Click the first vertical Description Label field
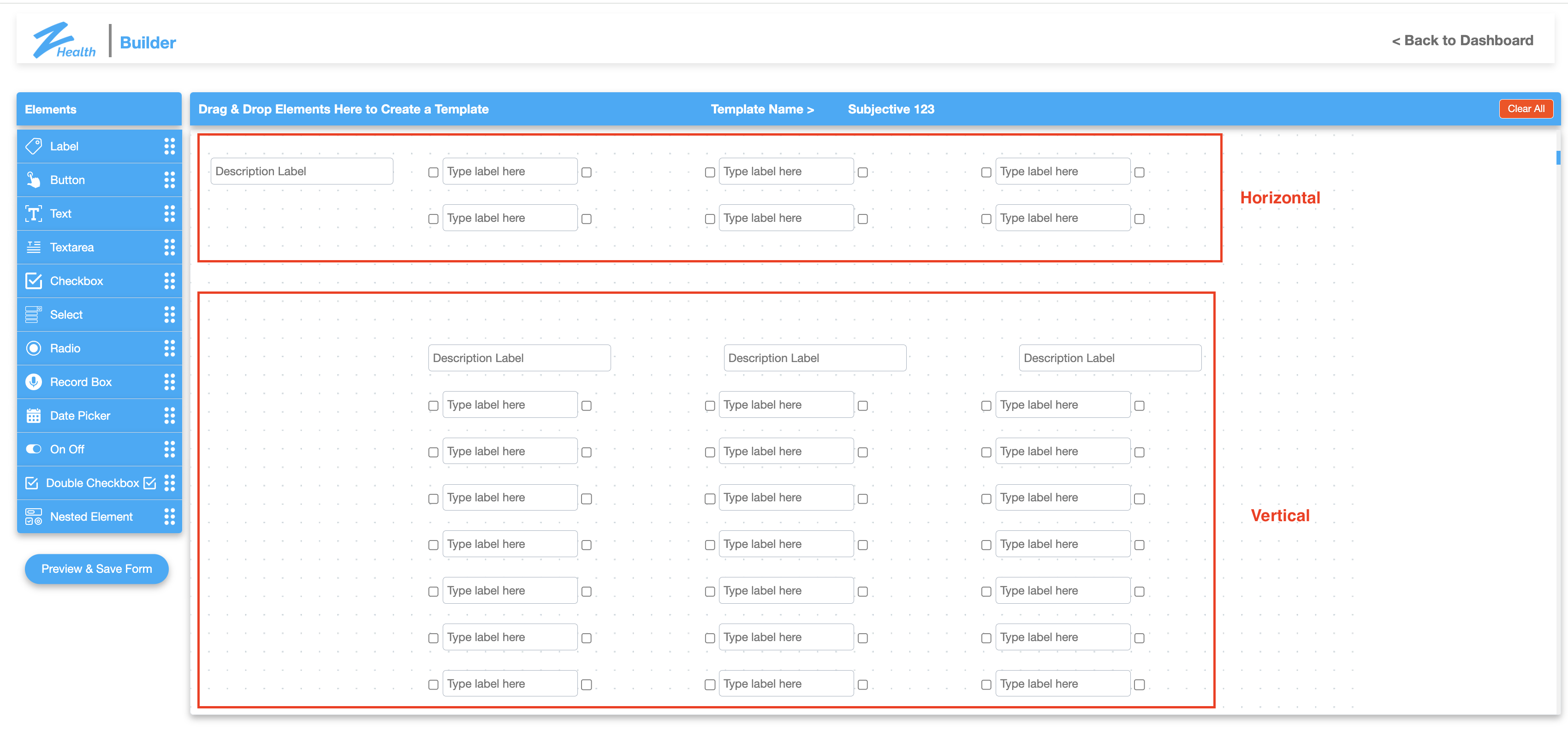Viewport: 1568px width, 749px height. pyautogui.click(x=519, y=358)
